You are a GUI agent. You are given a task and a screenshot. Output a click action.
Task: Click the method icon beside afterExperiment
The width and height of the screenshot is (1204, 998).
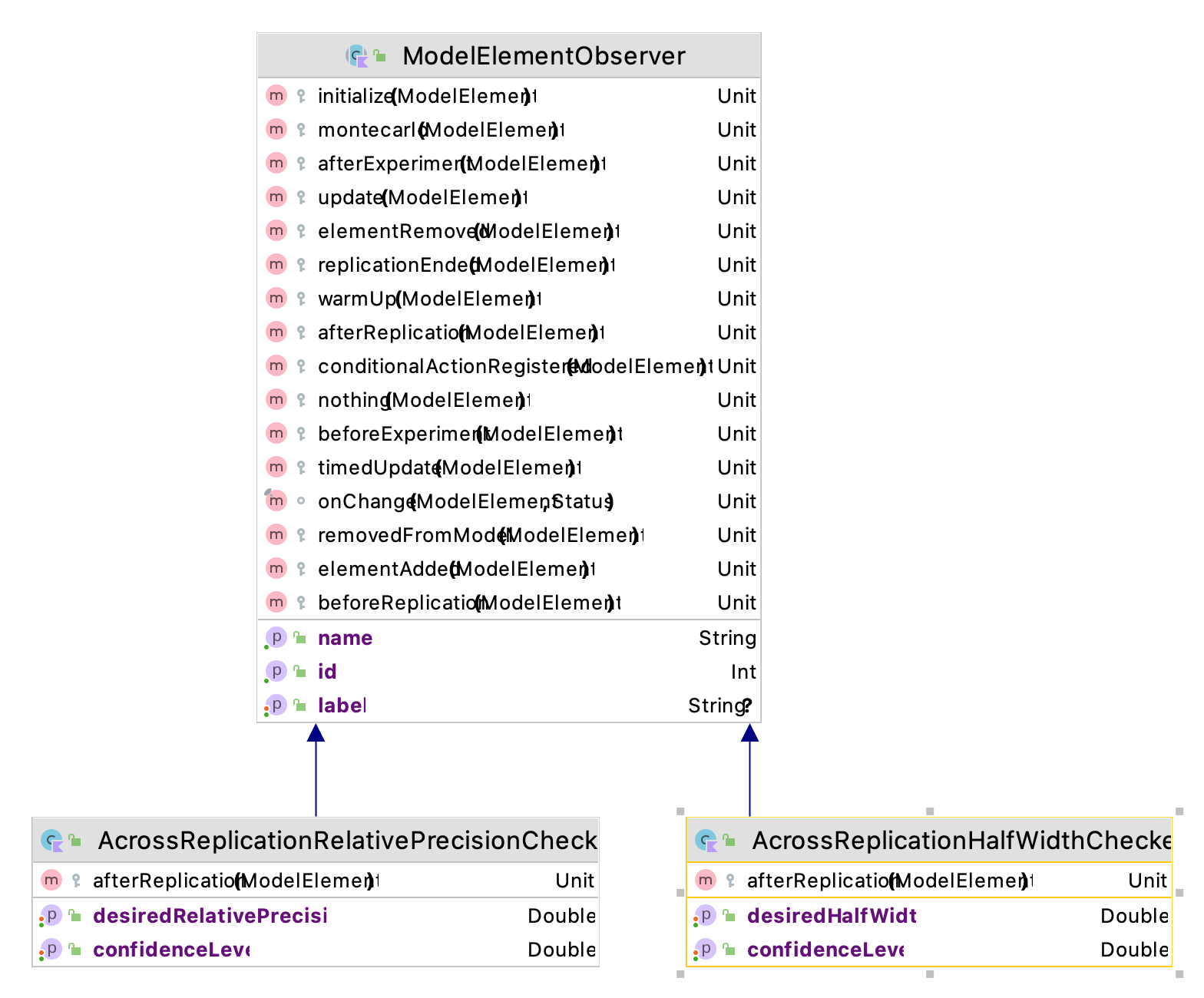[276, 163]
